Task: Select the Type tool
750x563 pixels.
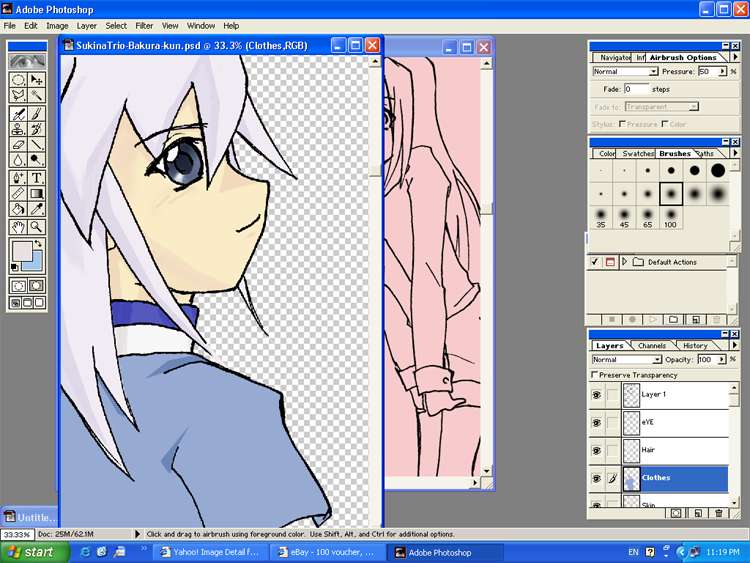Action: (x=36, y=178)
